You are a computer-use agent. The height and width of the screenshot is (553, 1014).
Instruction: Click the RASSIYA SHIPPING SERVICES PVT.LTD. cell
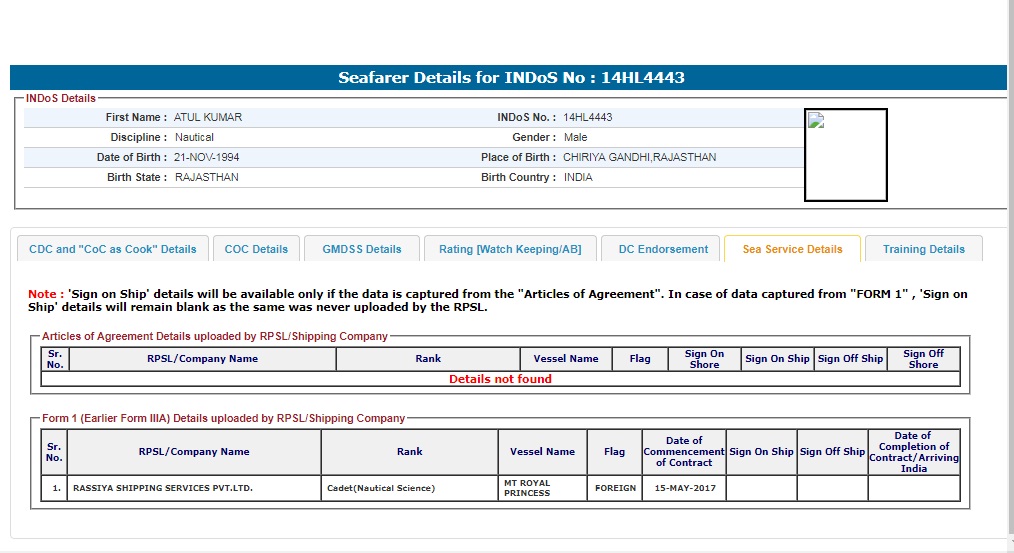[162, 488]
